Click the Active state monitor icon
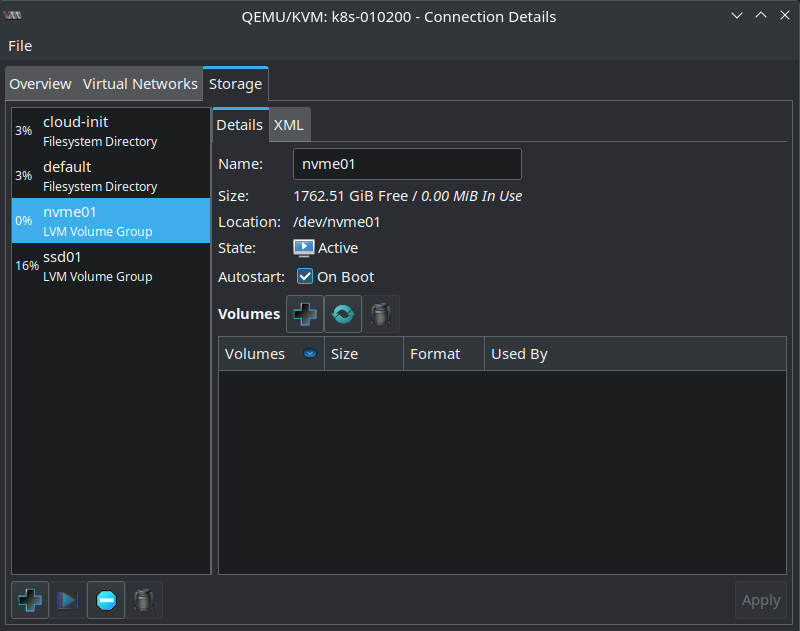800x631 pixels. (x=304, y=248)
